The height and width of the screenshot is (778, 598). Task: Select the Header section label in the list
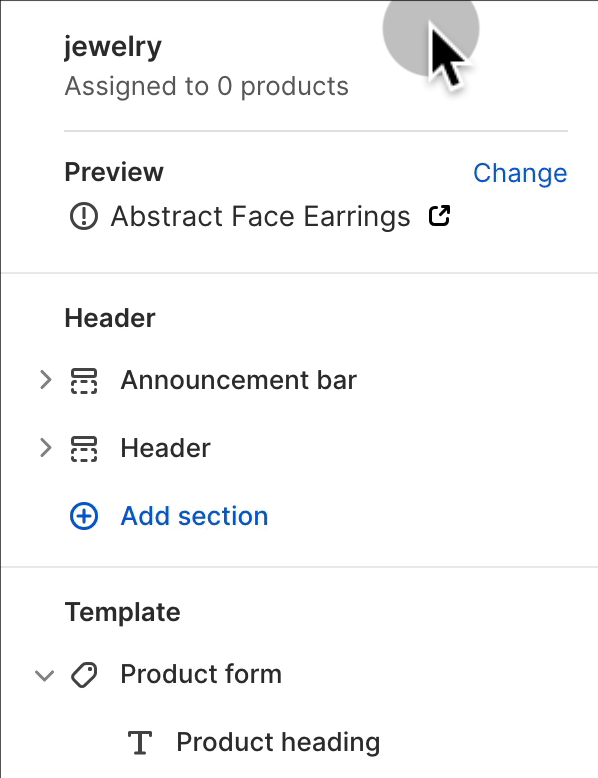pyautogui.click(x=166, y=448)
